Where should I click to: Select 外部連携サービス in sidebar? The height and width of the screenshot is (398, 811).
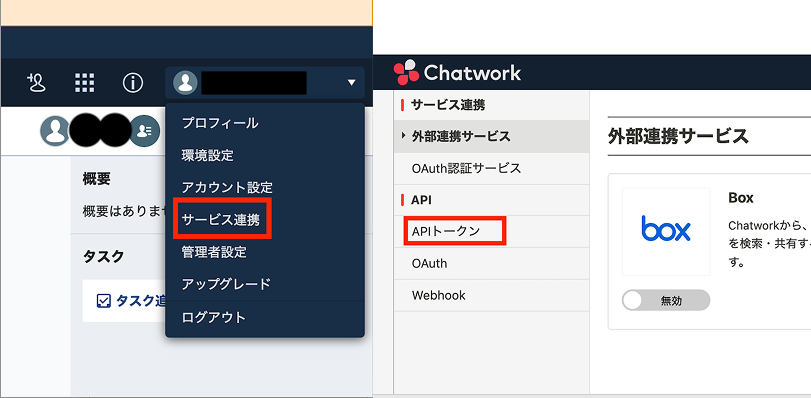pyautogui.click(x=491, y=137)
